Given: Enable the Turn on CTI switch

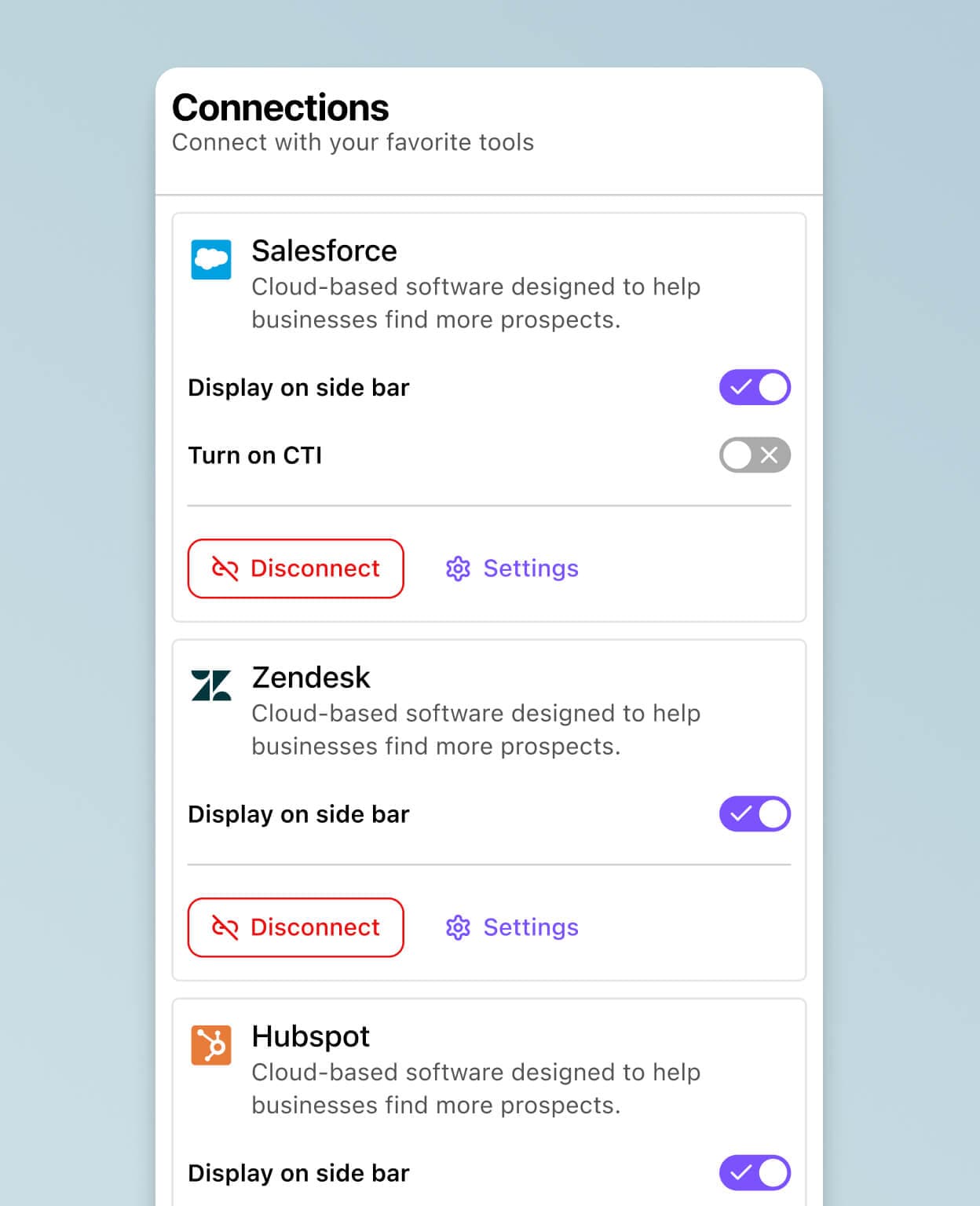Looking at the screenshot, I should click(x=755, y=455).
